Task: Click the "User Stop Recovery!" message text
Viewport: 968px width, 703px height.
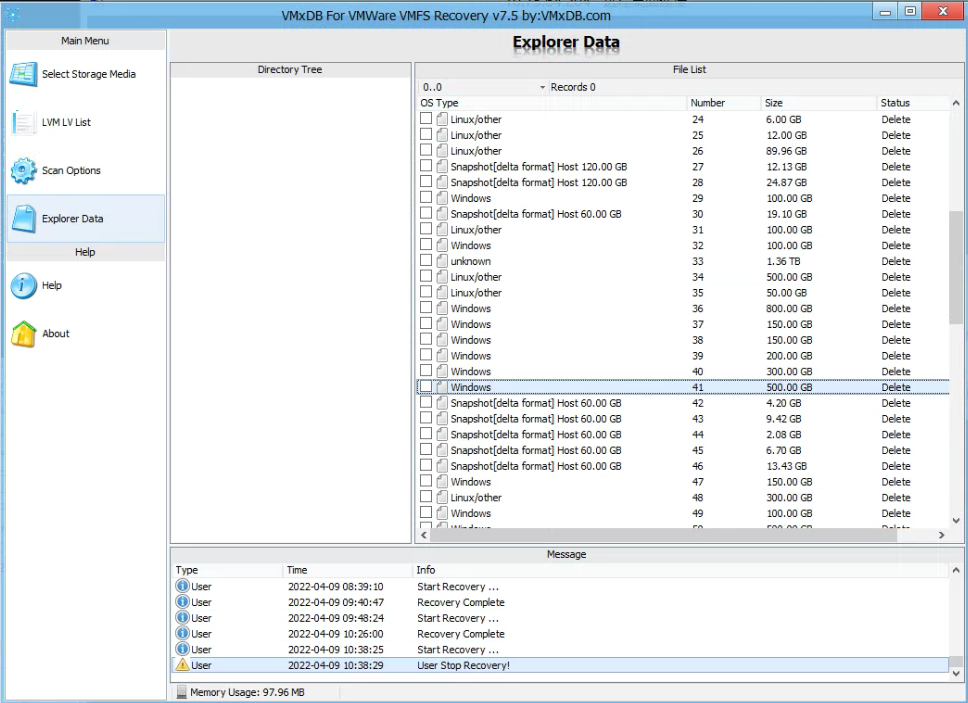Action: pos(464,665)
